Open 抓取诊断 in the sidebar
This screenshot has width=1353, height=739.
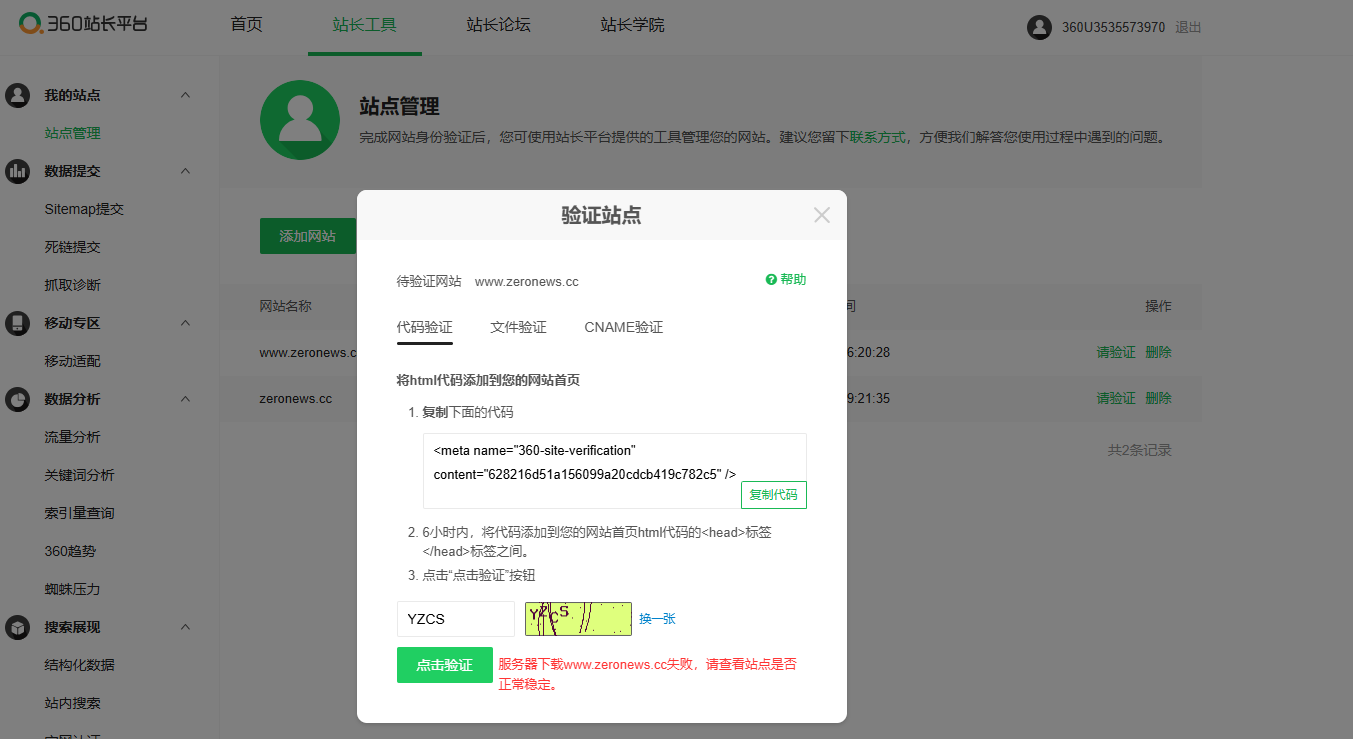[72, 285]
